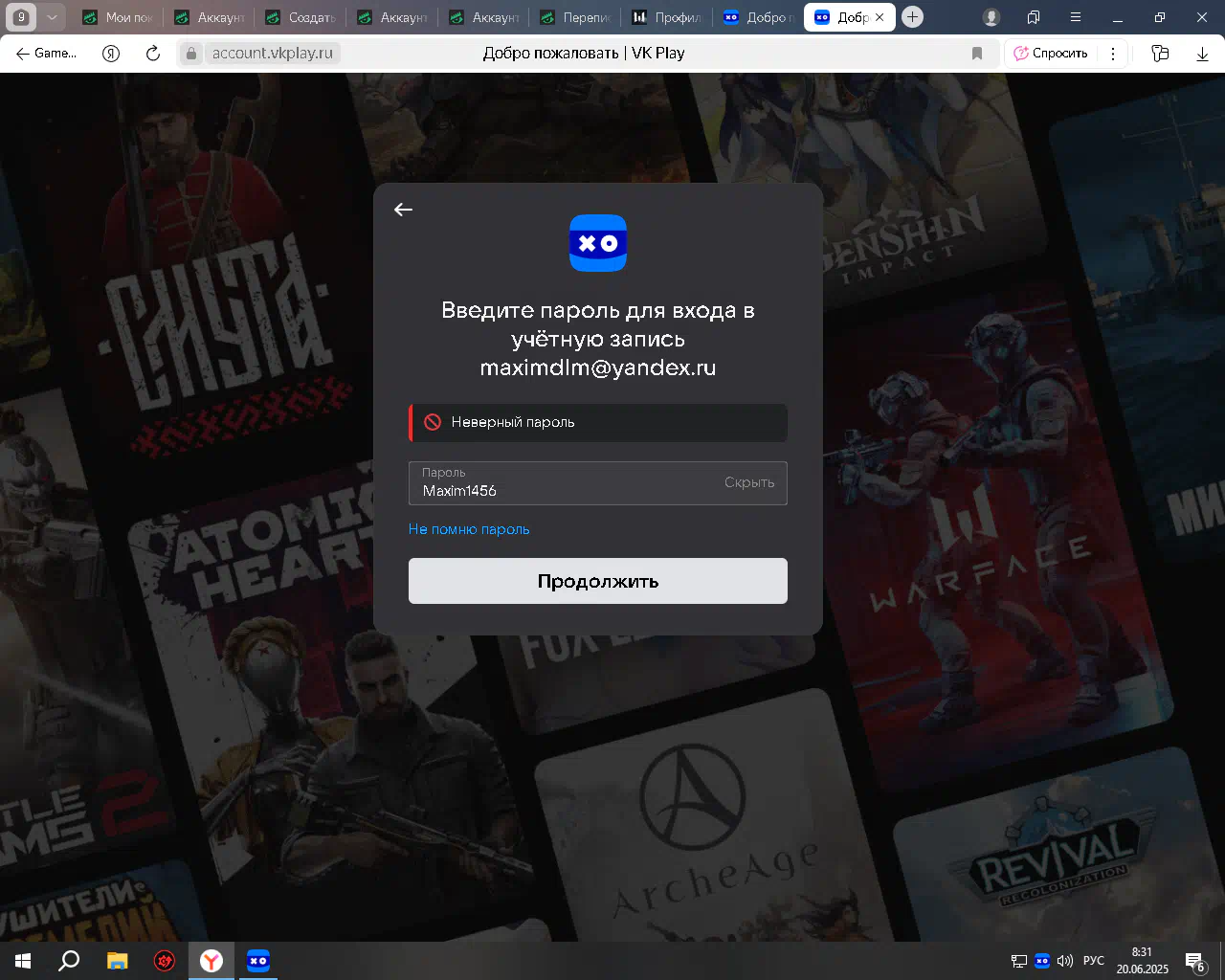Click the red app icon in taskbar
The width and height of the screenshot is (1225, 980).
(x=165, y=960)
